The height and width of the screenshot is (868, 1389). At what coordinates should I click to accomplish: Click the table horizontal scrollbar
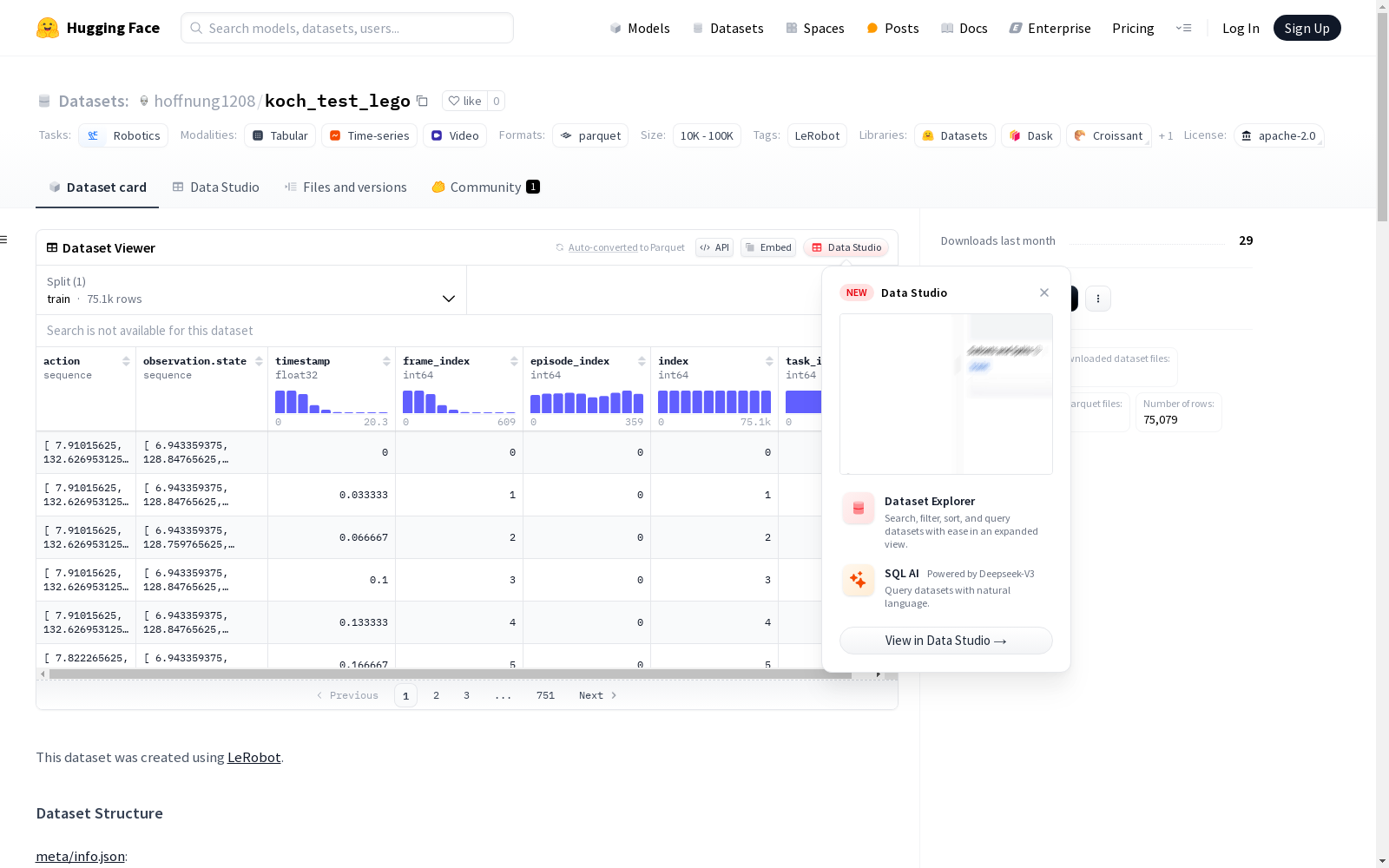[x=451, y=674]
